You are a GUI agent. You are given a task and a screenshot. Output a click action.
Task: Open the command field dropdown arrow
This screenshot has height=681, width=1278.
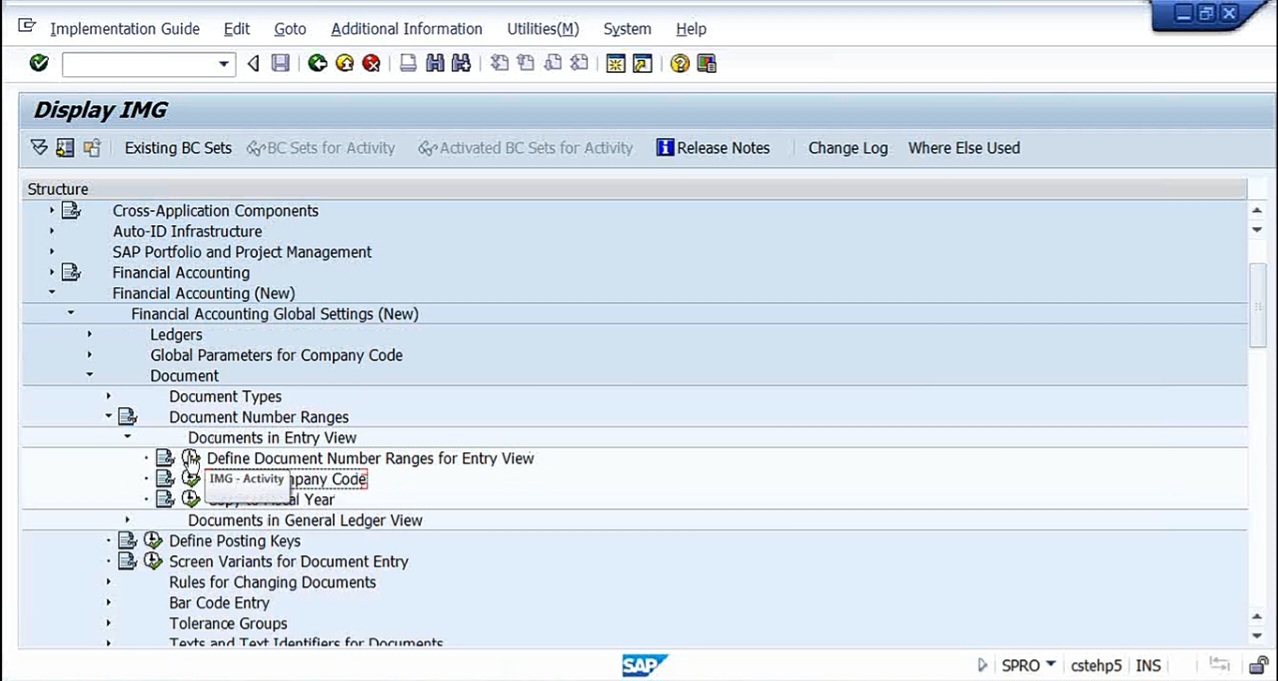coord(224,64)
